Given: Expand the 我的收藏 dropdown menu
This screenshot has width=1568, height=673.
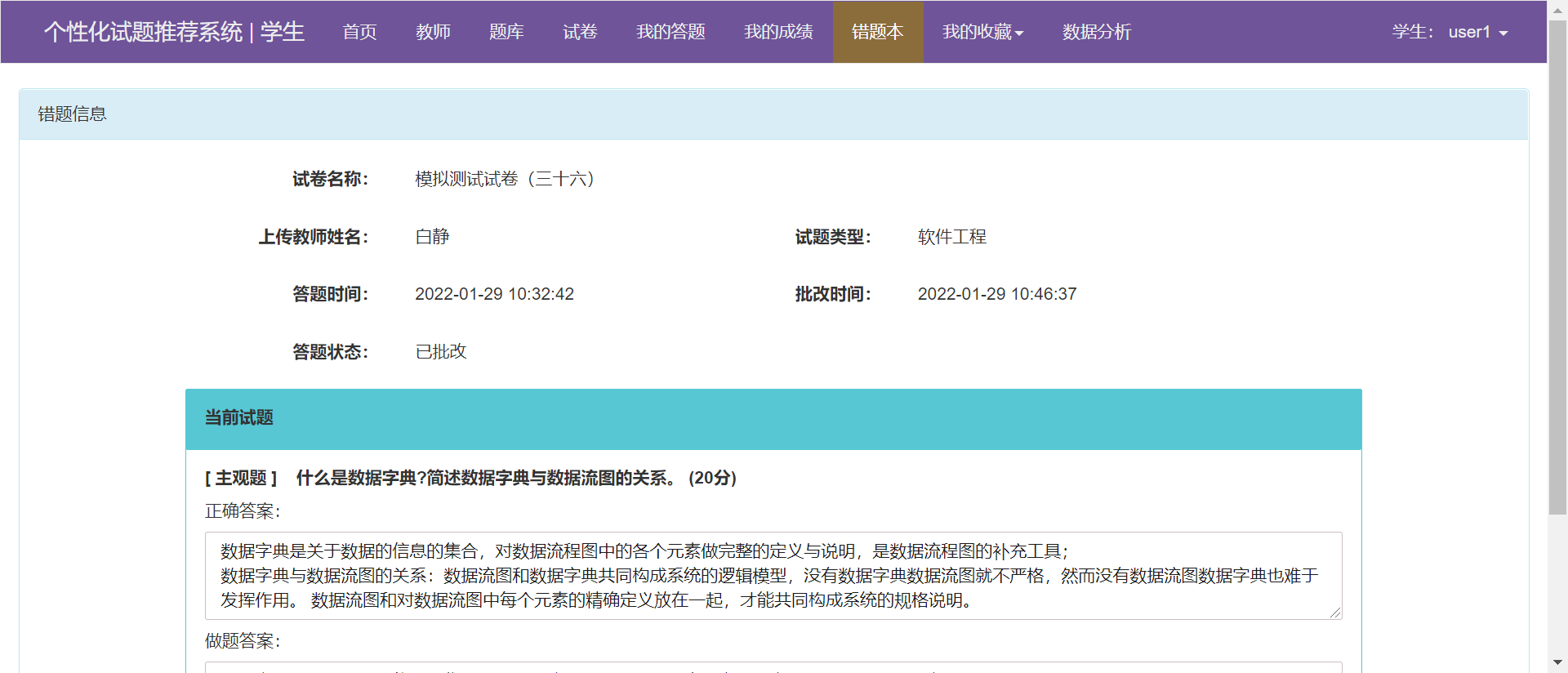Looking at the screenshot, I should [x=983, y=32].
